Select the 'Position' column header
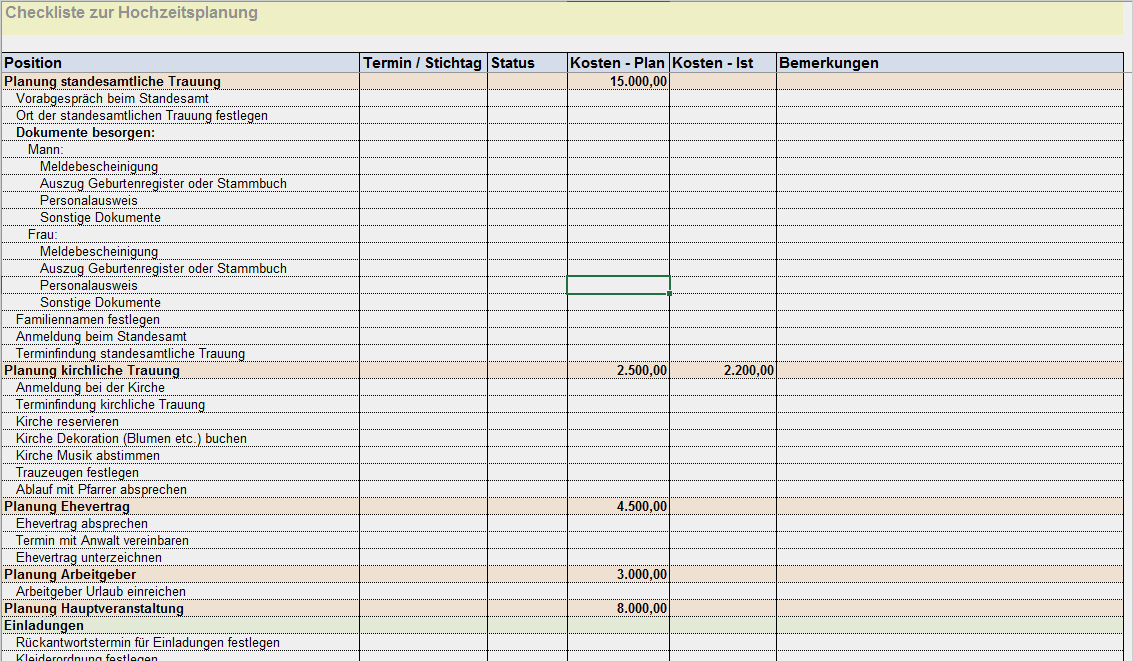Image resolution: width=1133 pixels, height=662 pixels. click(181, 63)
